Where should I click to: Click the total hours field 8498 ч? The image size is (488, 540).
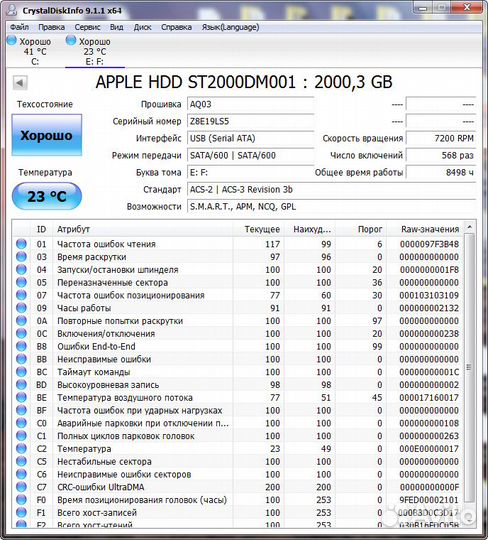click(441, 172)
